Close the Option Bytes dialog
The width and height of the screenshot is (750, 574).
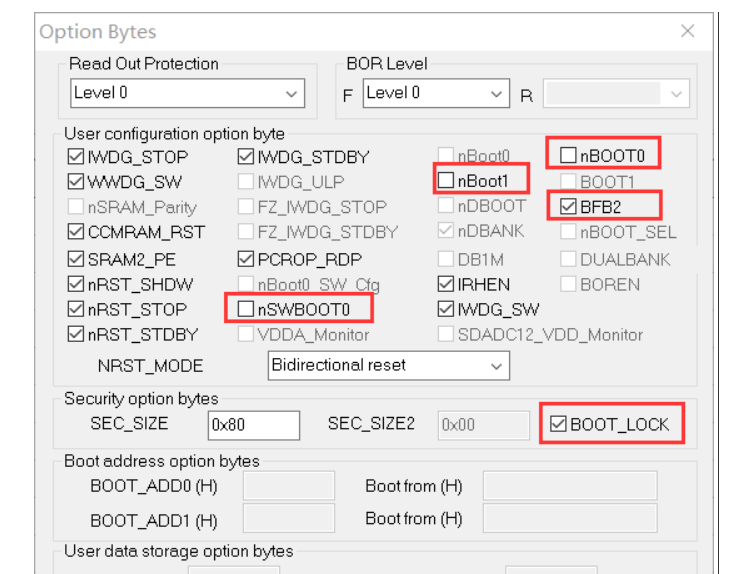coord(687,31)
